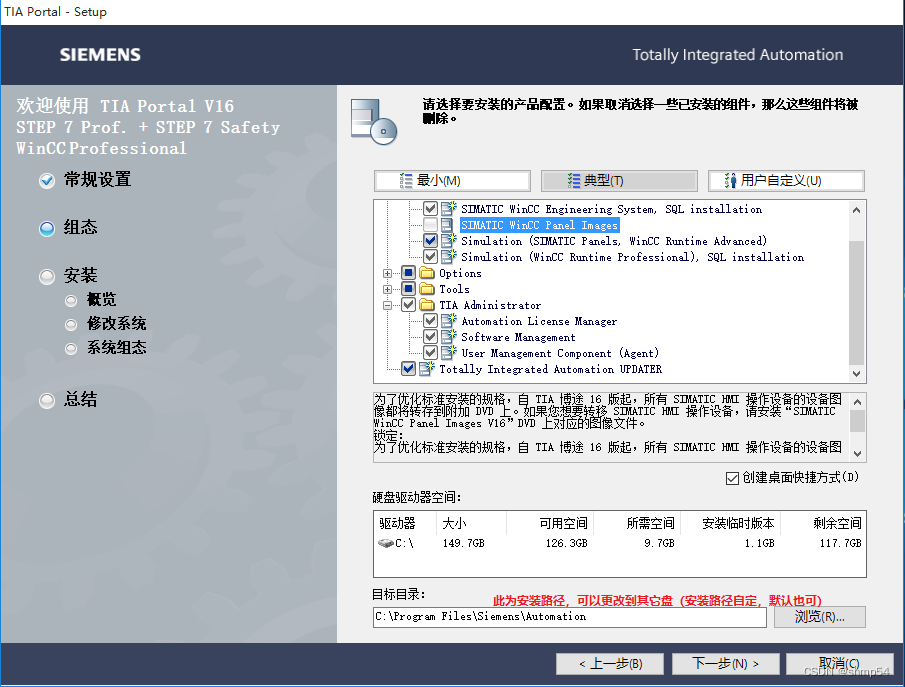Click the SIMATIC WinCC Panel Images component icon
Image resolution: width=905 pixels, height=687 pixels.
pos(447,225)
